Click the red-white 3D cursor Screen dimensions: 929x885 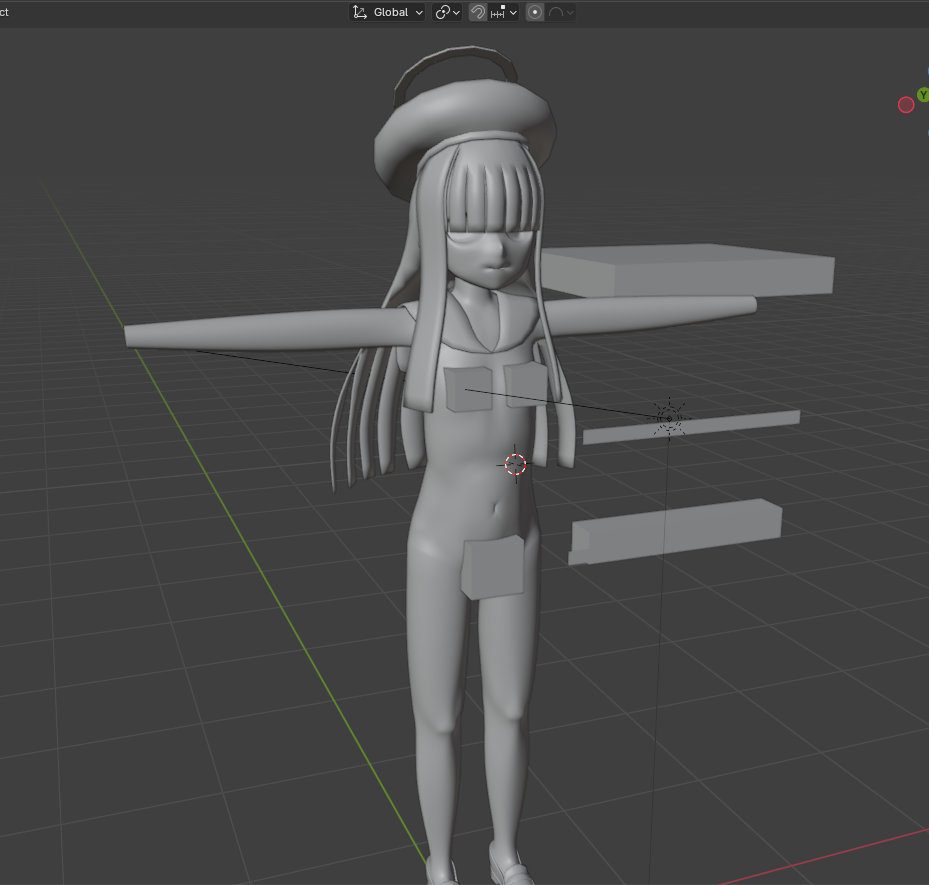(515, 464)
